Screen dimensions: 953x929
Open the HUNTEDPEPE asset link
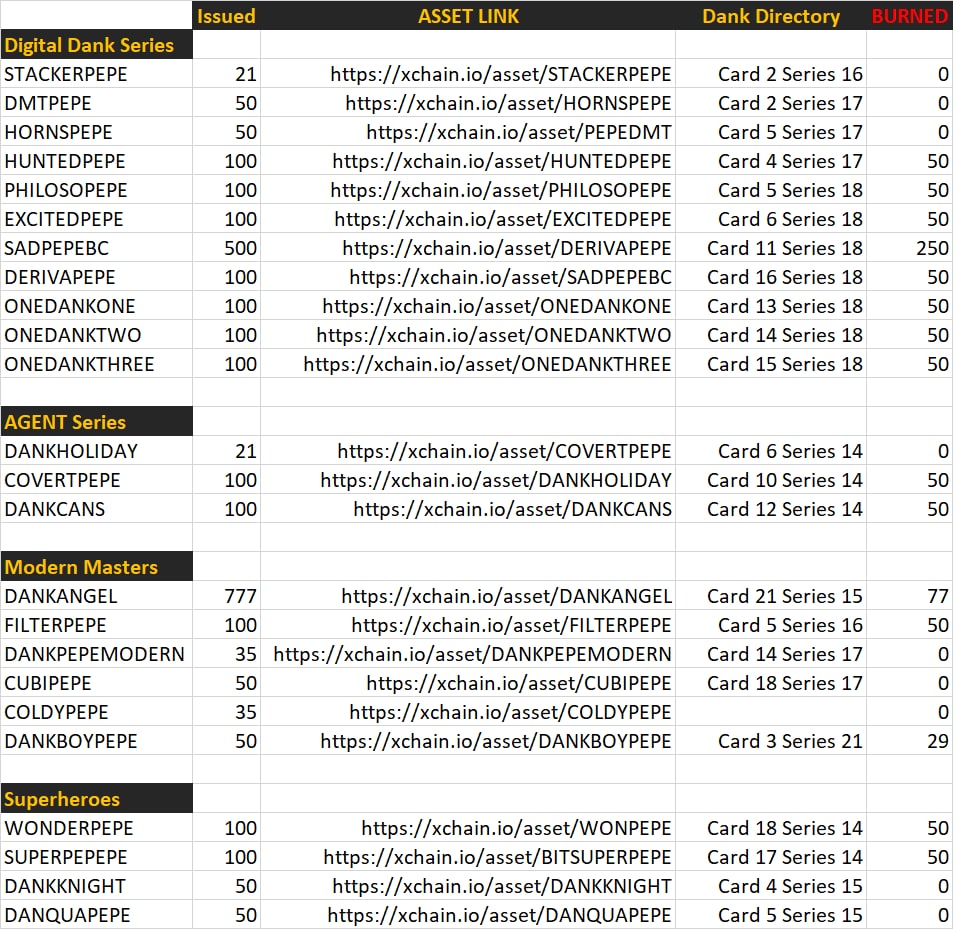tap(502, 161)
